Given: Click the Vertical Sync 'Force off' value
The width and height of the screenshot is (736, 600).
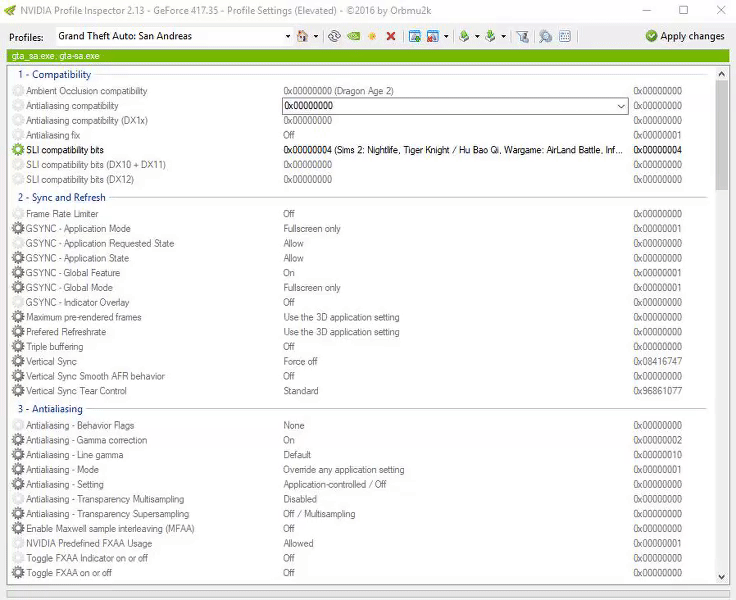Looking at the screenshot, I should [x=300, y=362].
